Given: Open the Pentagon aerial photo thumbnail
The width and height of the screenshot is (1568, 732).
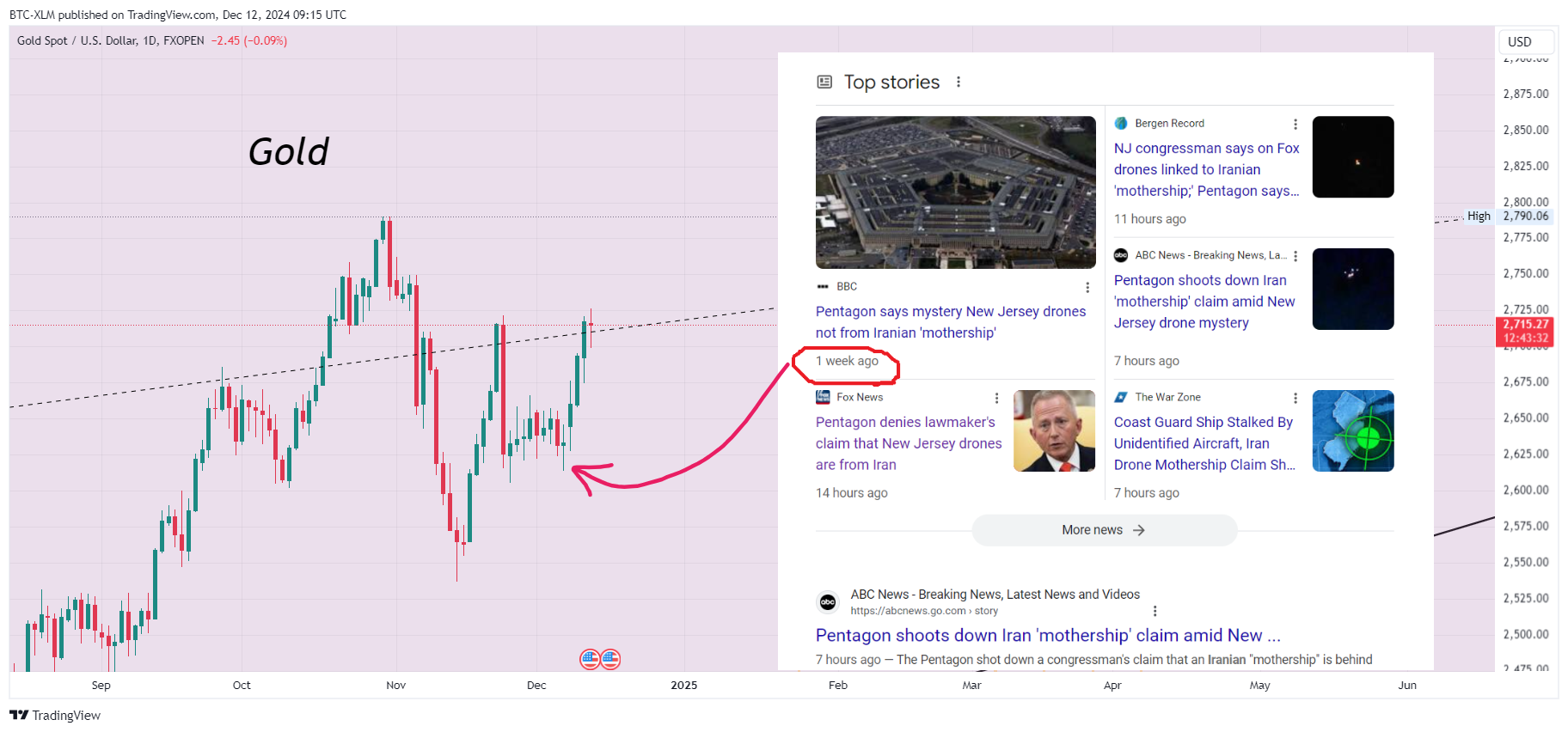Looking at the screenshot, I should (956, 192).
